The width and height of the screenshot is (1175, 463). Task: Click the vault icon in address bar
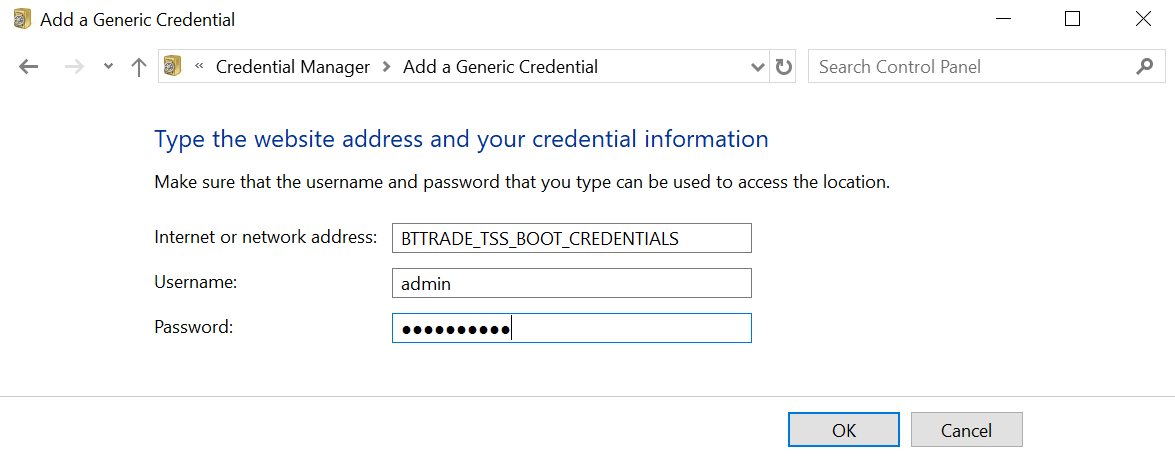coord(173,66)
